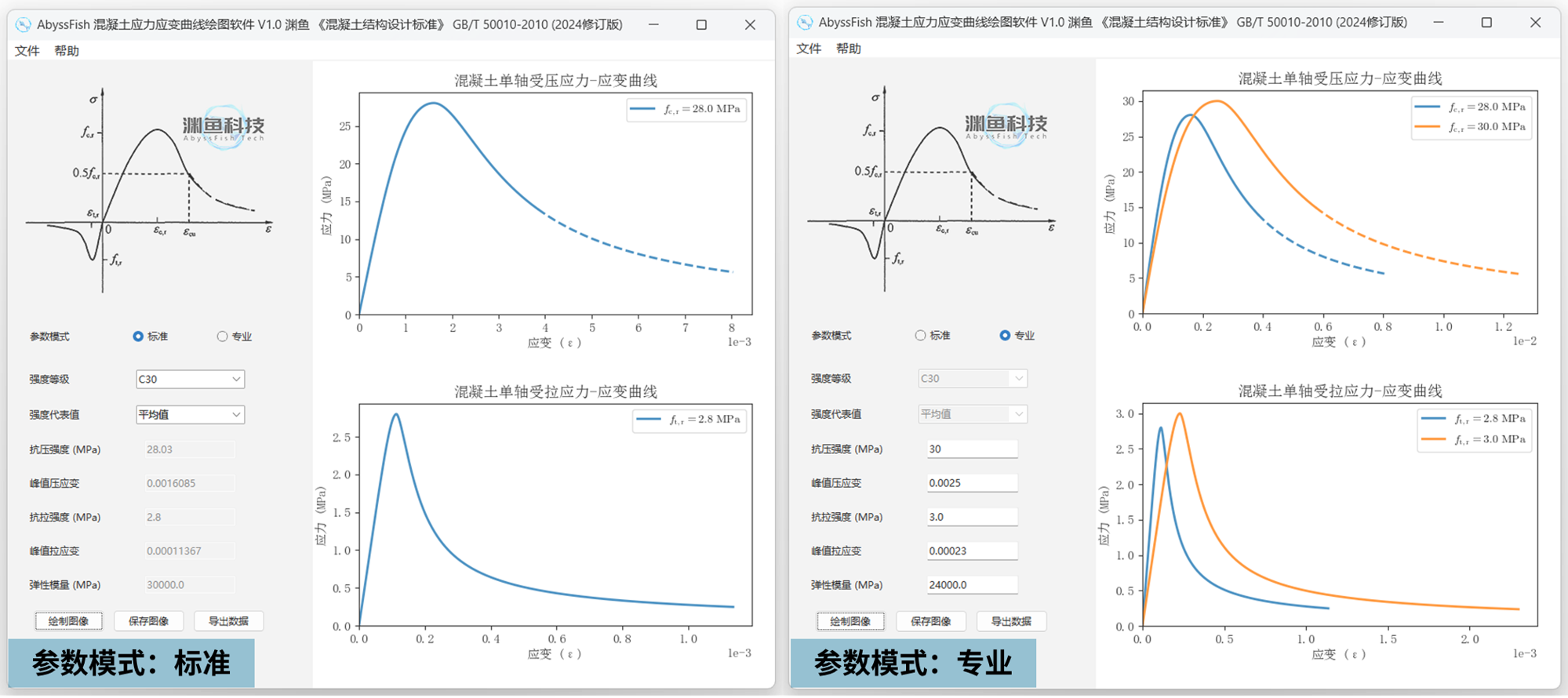Click the 绘制图像 button in the left window
The width and height of the screenshot is (1568, 698).
coord(68,621)
